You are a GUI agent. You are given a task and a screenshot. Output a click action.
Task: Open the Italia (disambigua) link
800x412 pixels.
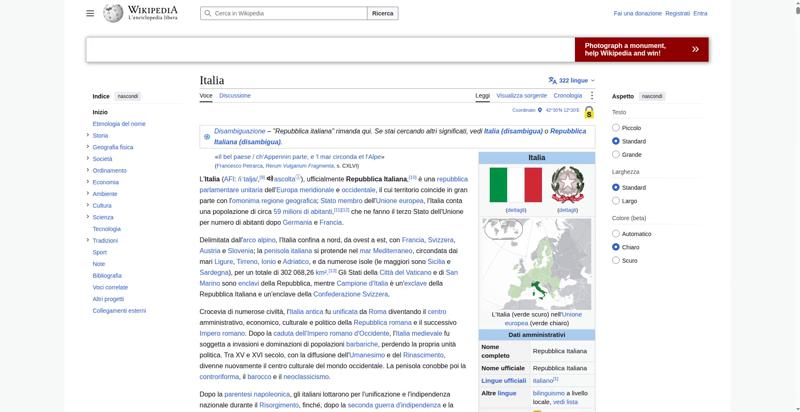click(x=513, y=131)
